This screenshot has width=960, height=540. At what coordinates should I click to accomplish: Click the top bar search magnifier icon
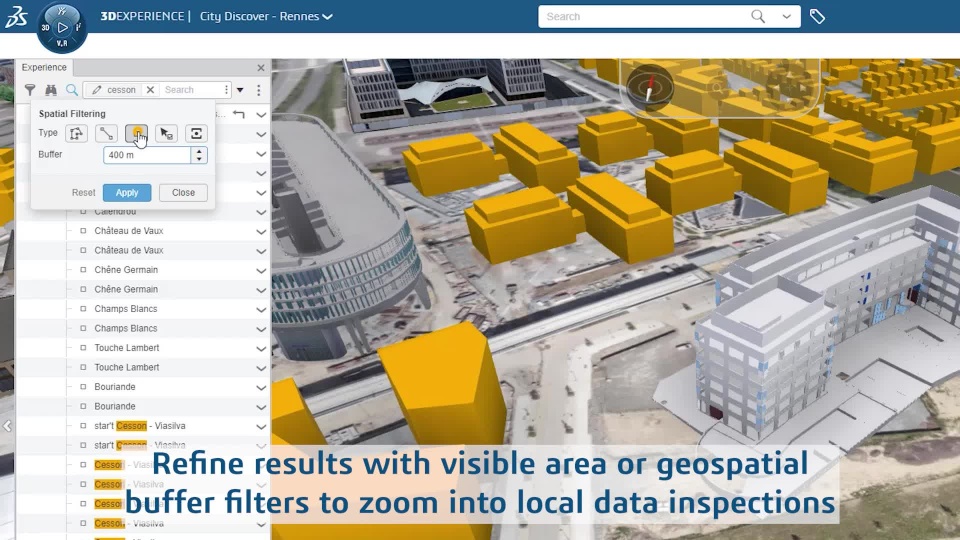click(758, 17)
